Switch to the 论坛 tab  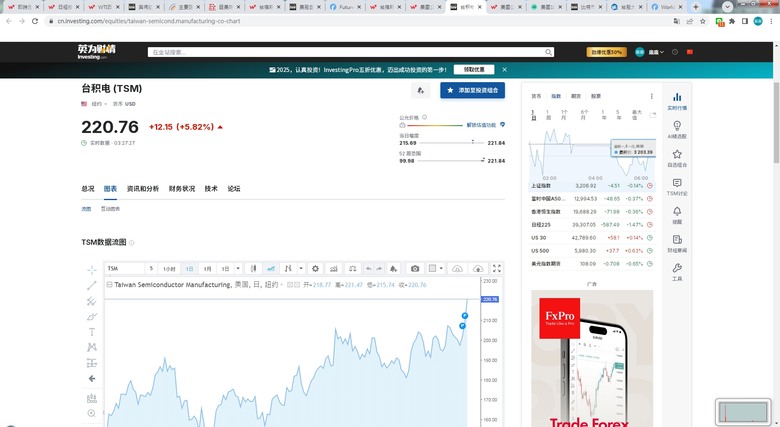[234, 189]
